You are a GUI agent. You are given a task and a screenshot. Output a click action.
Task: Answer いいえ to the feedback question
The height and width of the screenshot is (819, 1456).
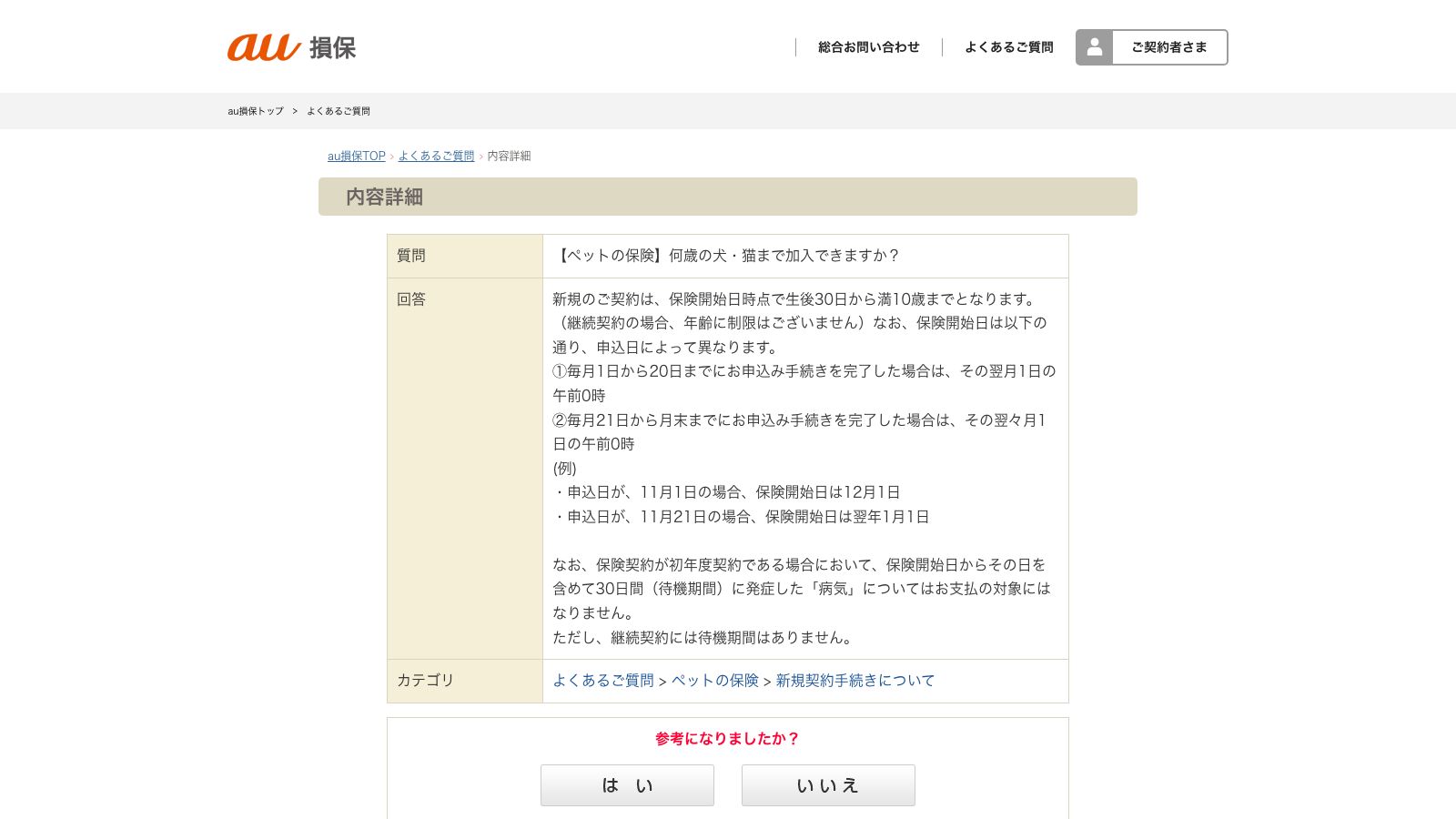[x=828, y=785]
